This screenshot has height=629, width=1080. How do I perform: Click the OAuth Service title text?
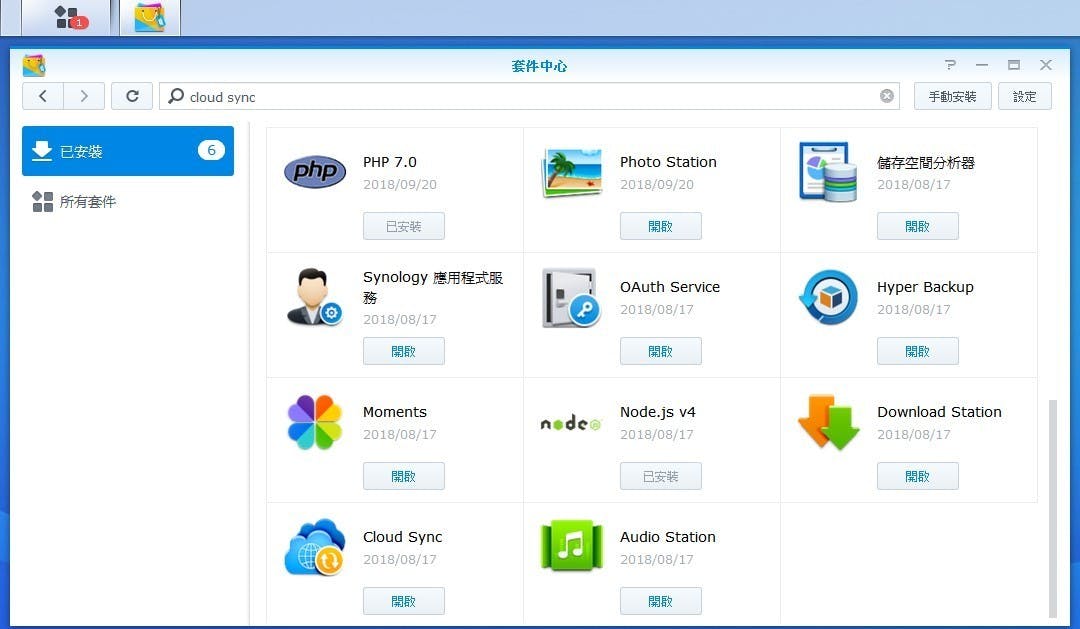point(669,287)
